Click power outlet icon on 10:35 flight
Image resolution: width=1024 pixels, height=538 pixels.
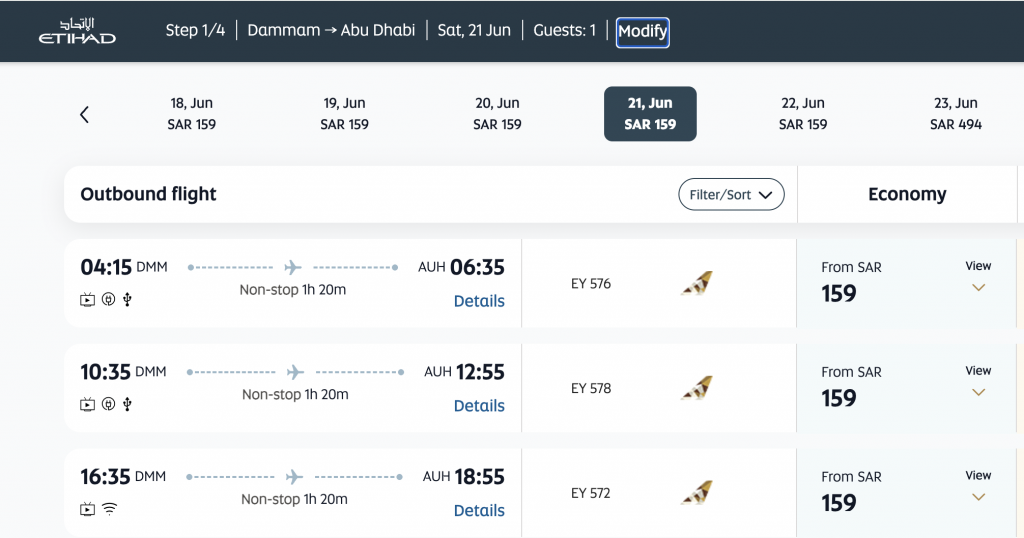(x=109, y=405)
